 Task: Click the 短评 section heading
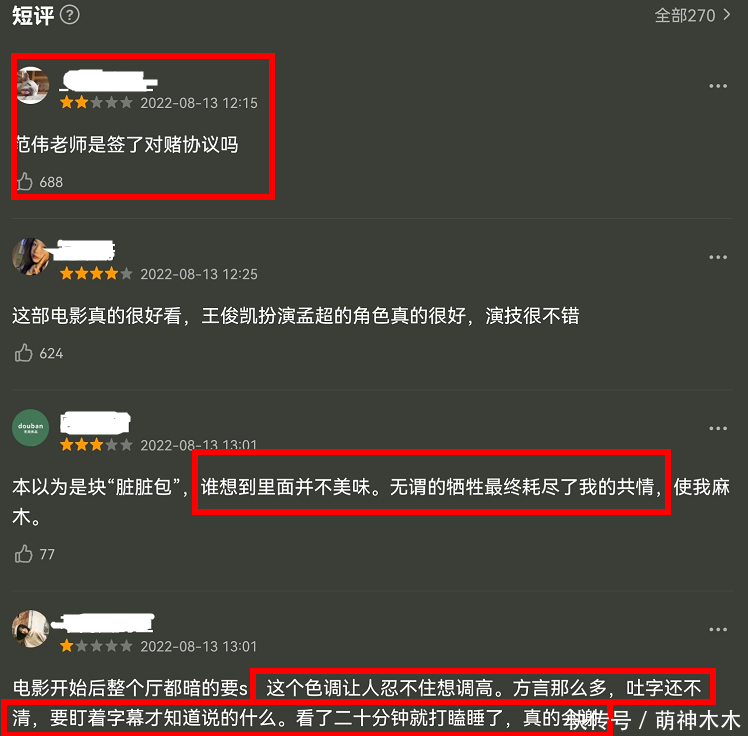coord(33,15)
